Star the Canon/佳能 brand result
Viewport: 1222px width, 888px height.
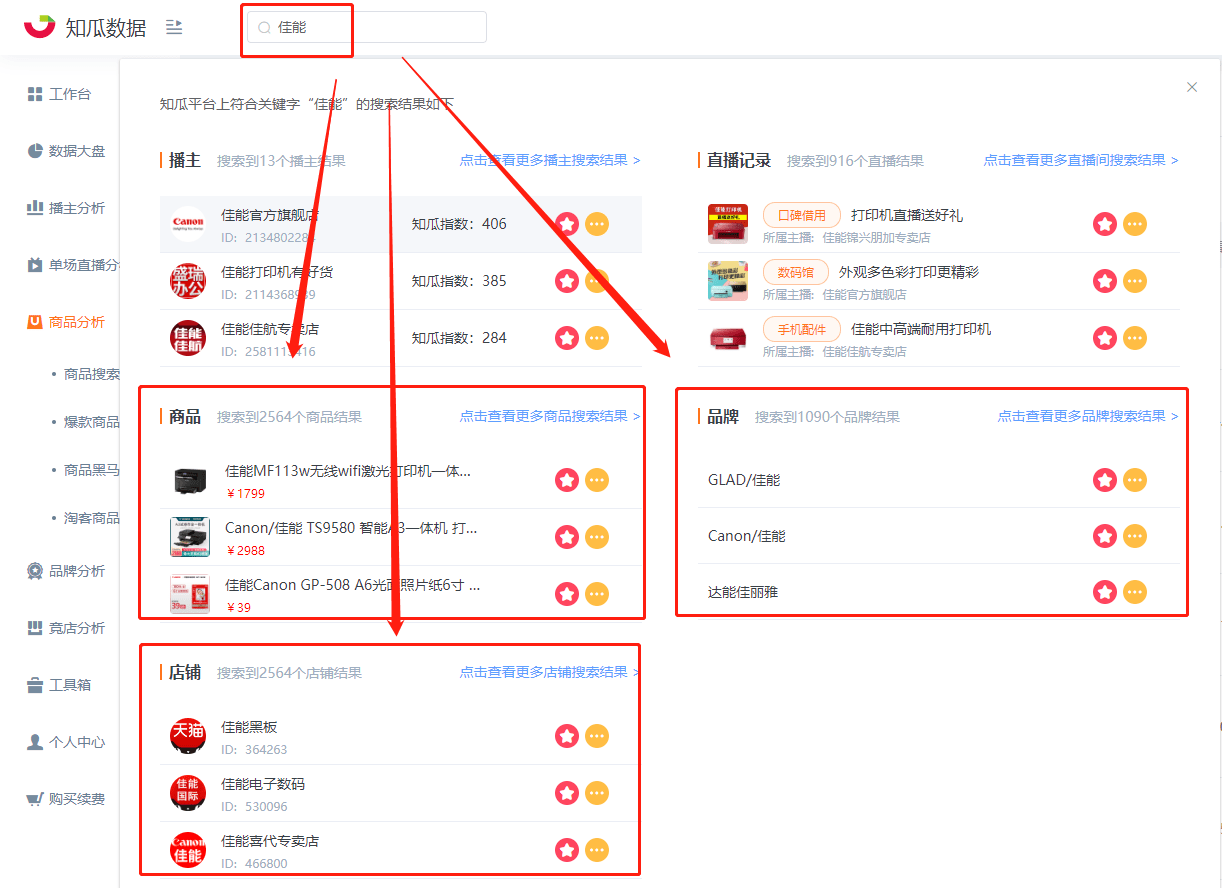(1105, 537)
